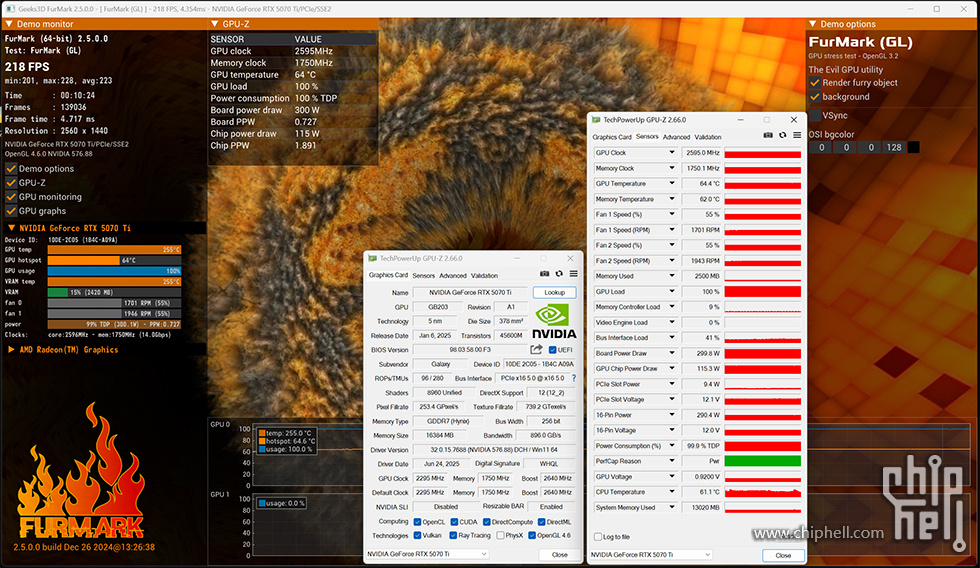Open Board Power Draw sensor dropdown
The width and height of the screenshot is (980, 568).
pyautogui.click(x=672, y=353)
